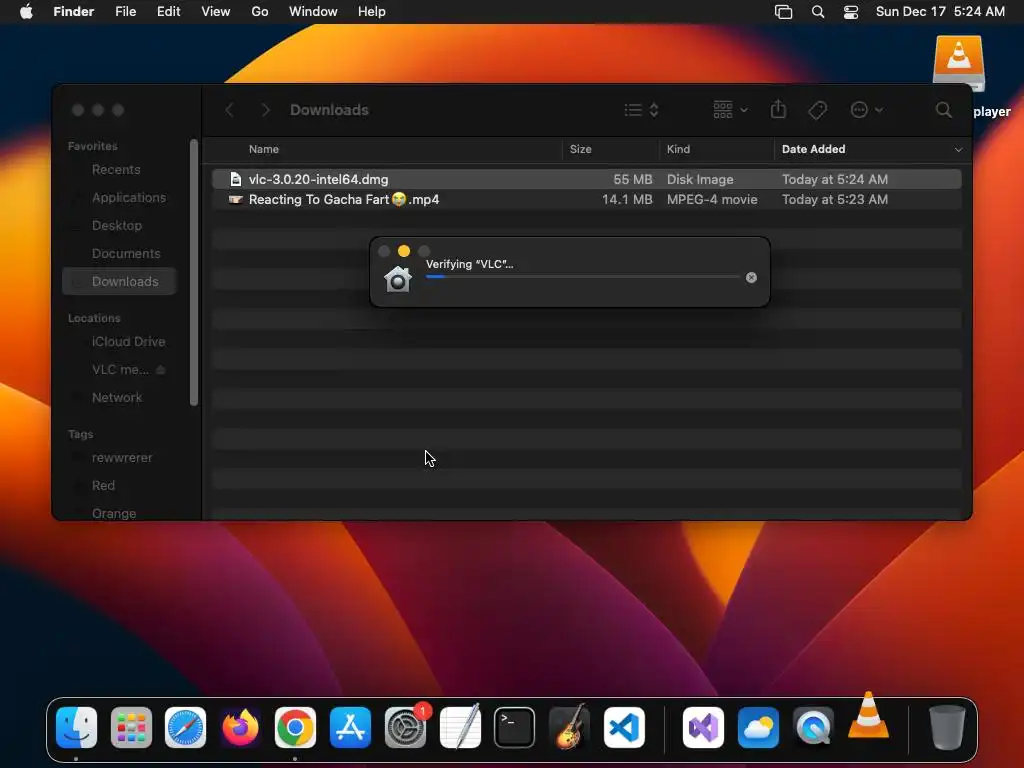Open the Window menu
1024x768 pixels.
[313, 12]
